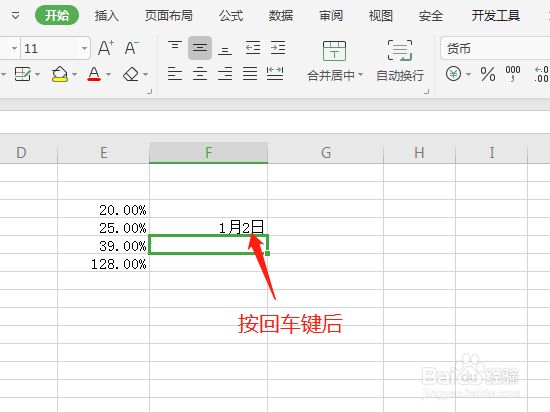Toggle 自动换行 wrap text
550x412 pixels.
[400, 60]
